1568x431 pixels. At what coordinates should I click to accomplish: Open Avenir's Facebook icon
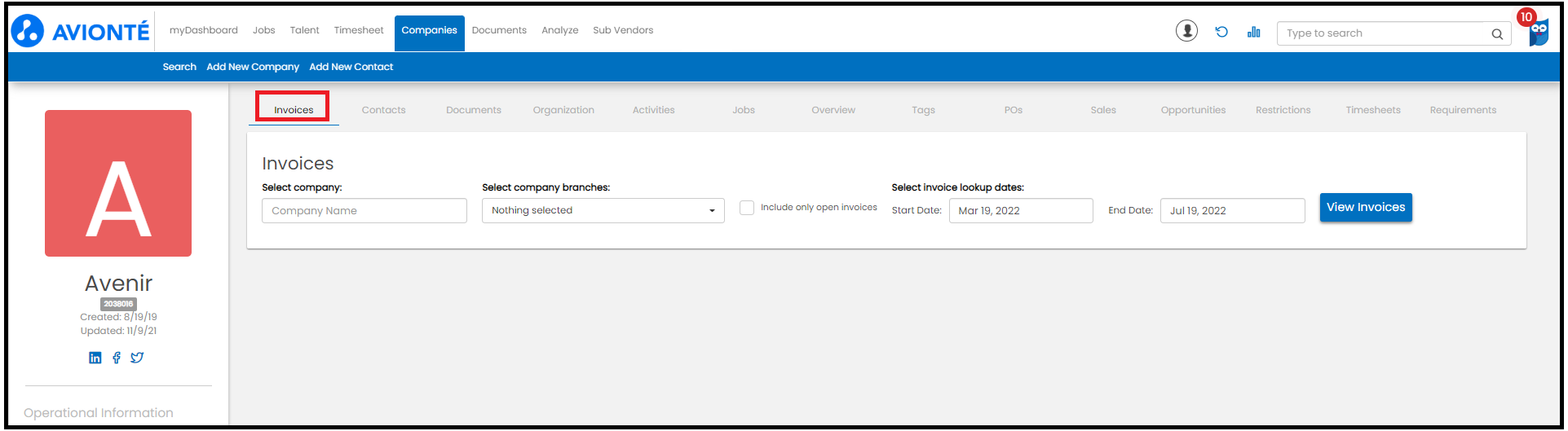(x=117, y=358)
